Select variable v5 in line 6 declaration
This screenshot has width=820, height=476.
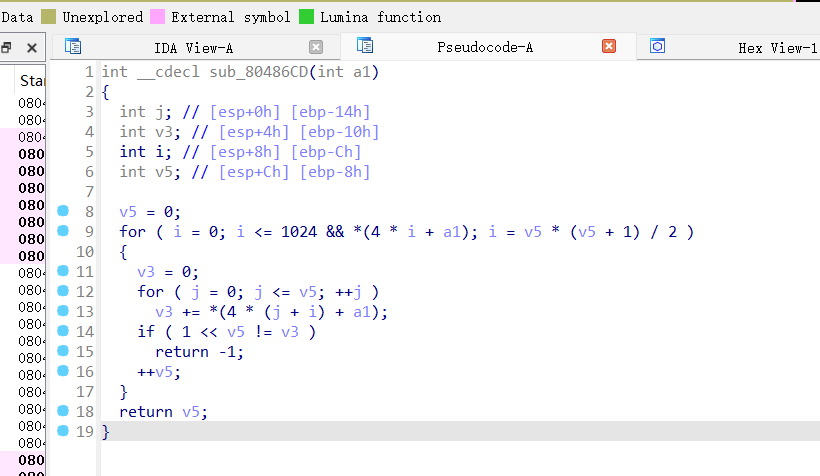[x=164, y=172]
